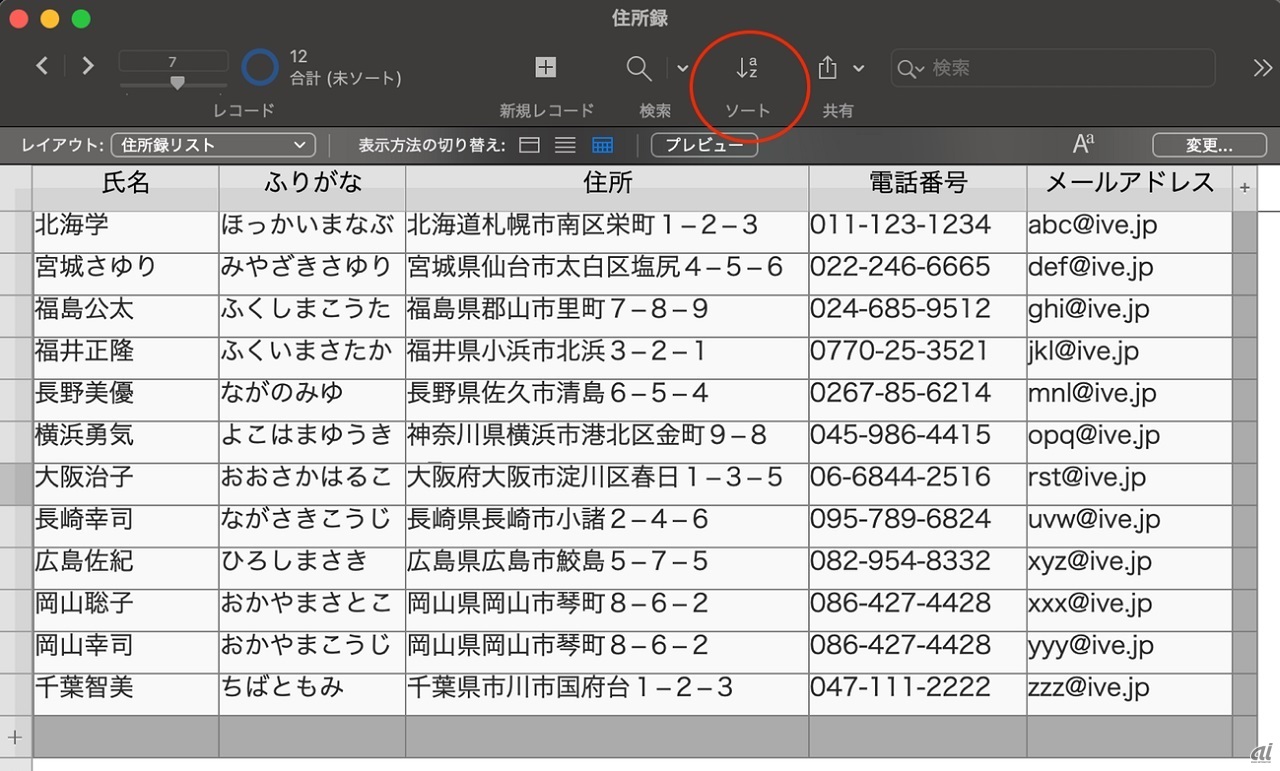Click the Share icon in toolbar
This screenshot has height=771, width=1280.
[827, 68]
